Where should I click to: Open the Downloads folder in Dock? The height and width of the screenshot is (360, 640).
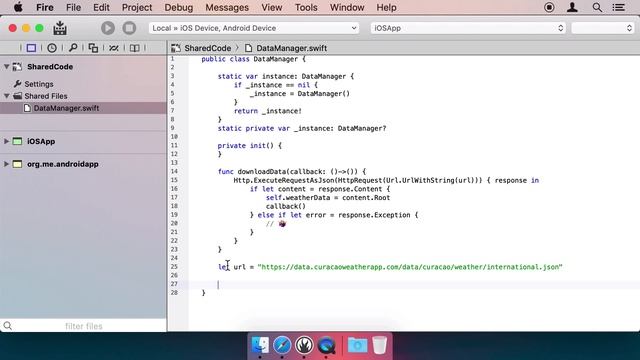tap(357, 345)
